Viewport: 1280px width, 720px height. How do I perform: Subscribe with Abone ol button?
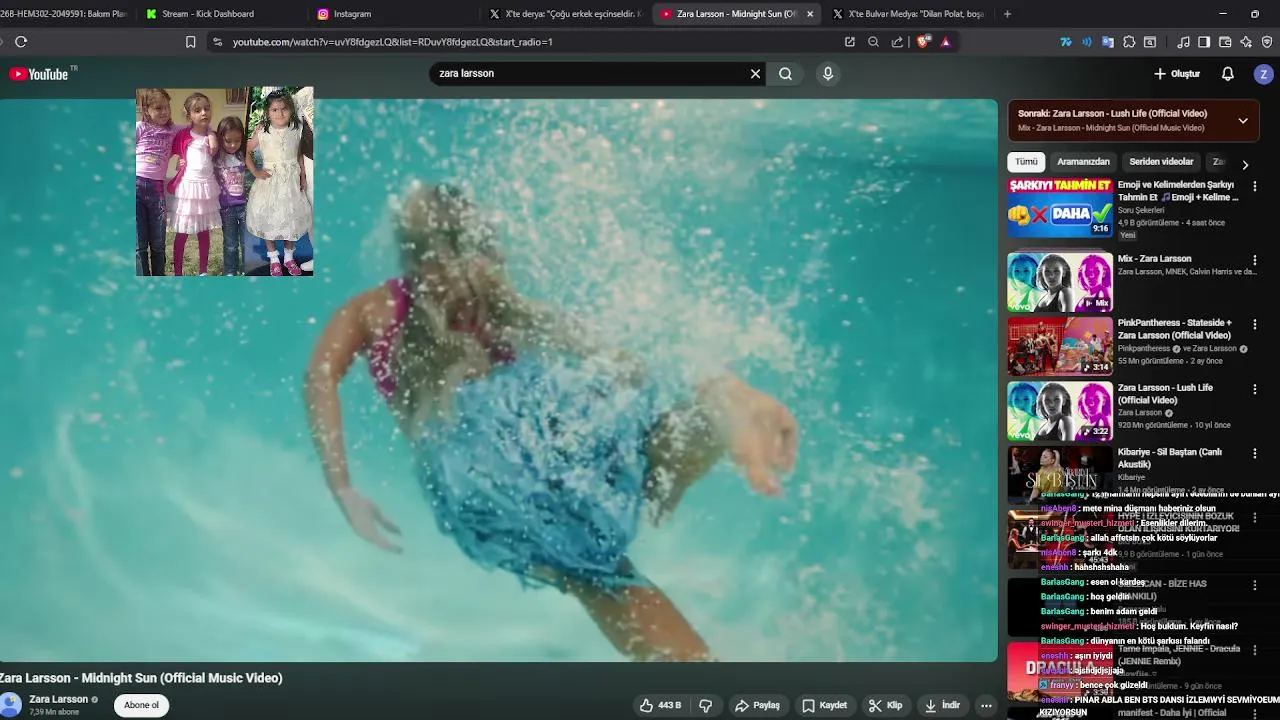tap(141, 705)
